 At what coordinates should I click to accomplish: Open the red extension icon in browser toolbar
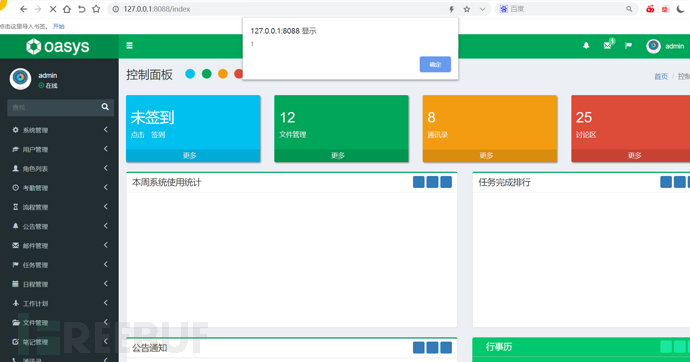[x=650, y=9]
